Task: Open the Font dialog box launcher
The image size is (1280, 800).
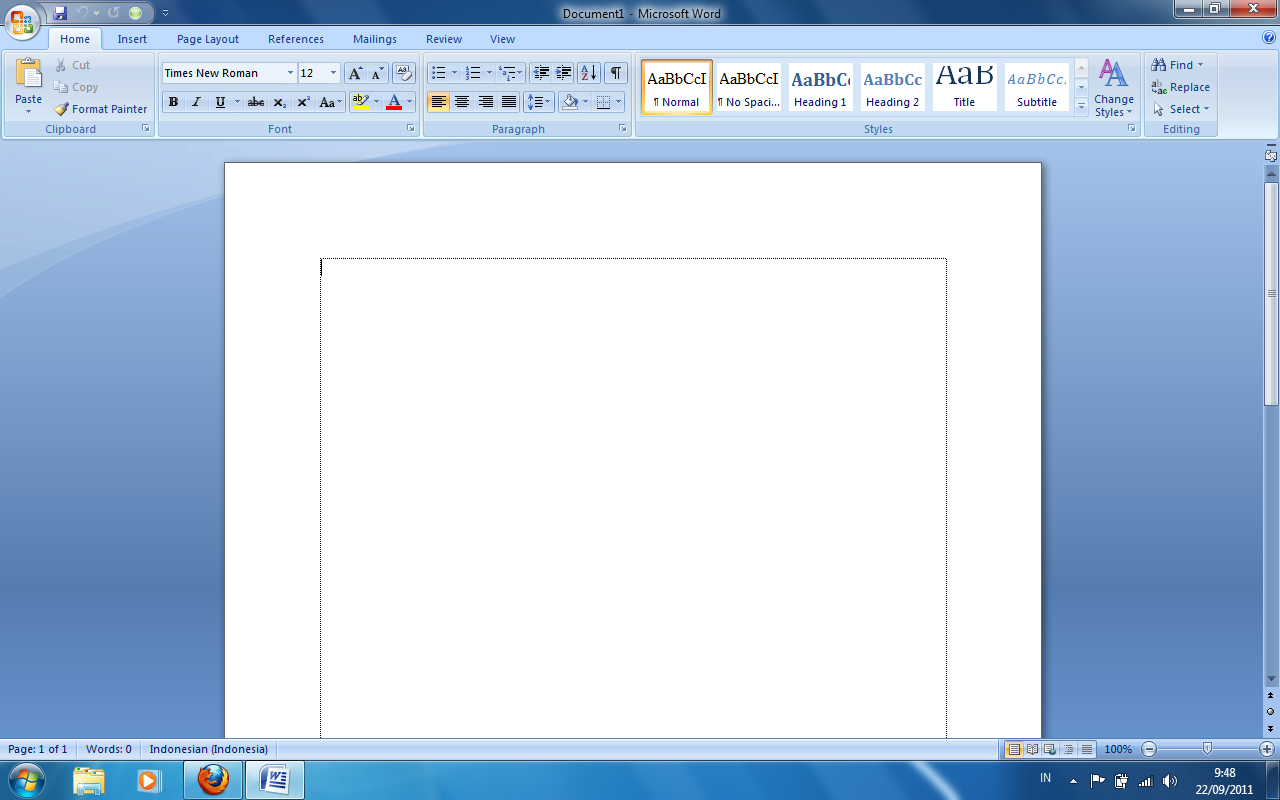Action: click(411, 129)
